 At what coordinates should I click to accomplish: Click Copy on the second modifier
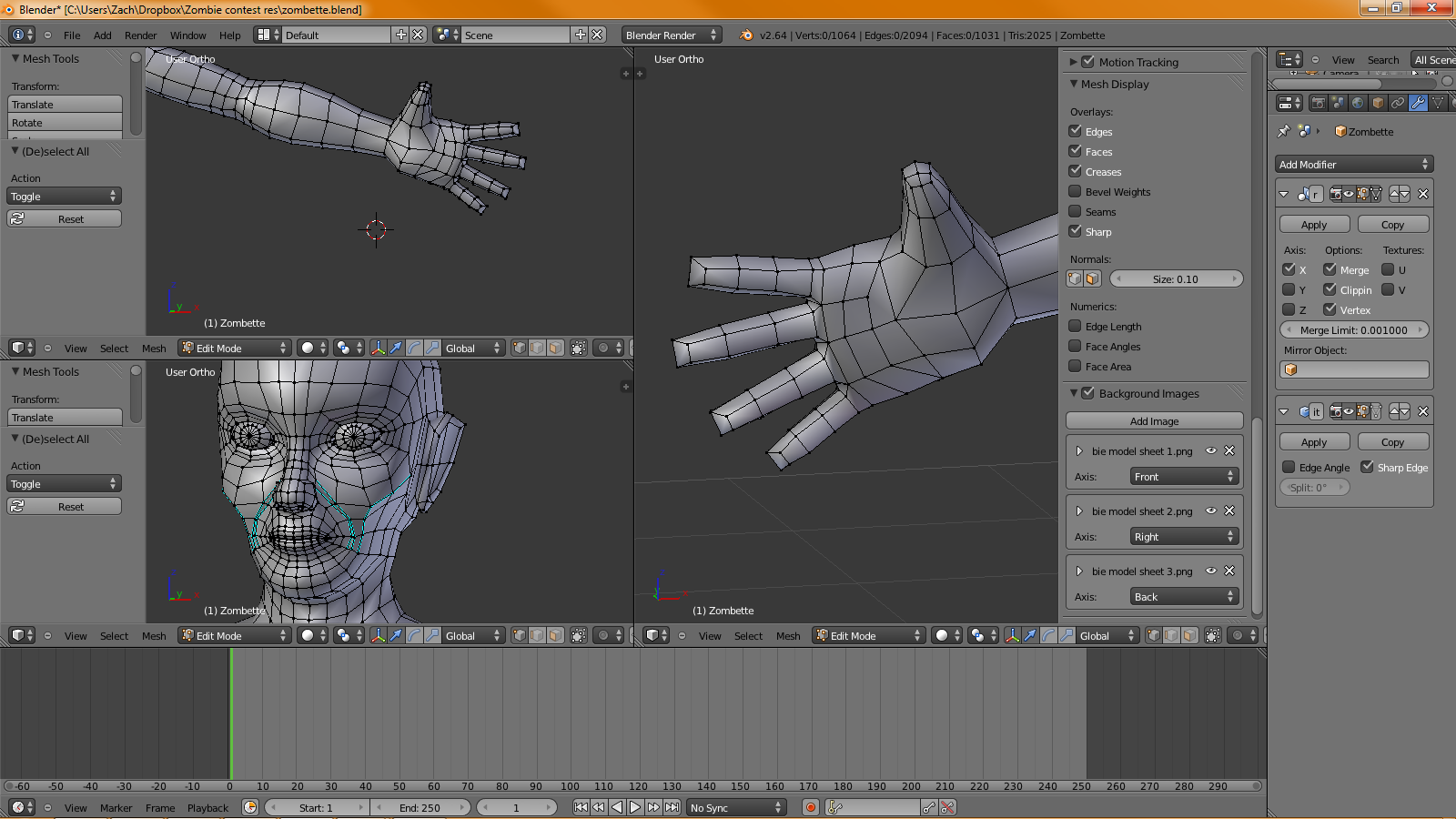tap(1392, 441)
